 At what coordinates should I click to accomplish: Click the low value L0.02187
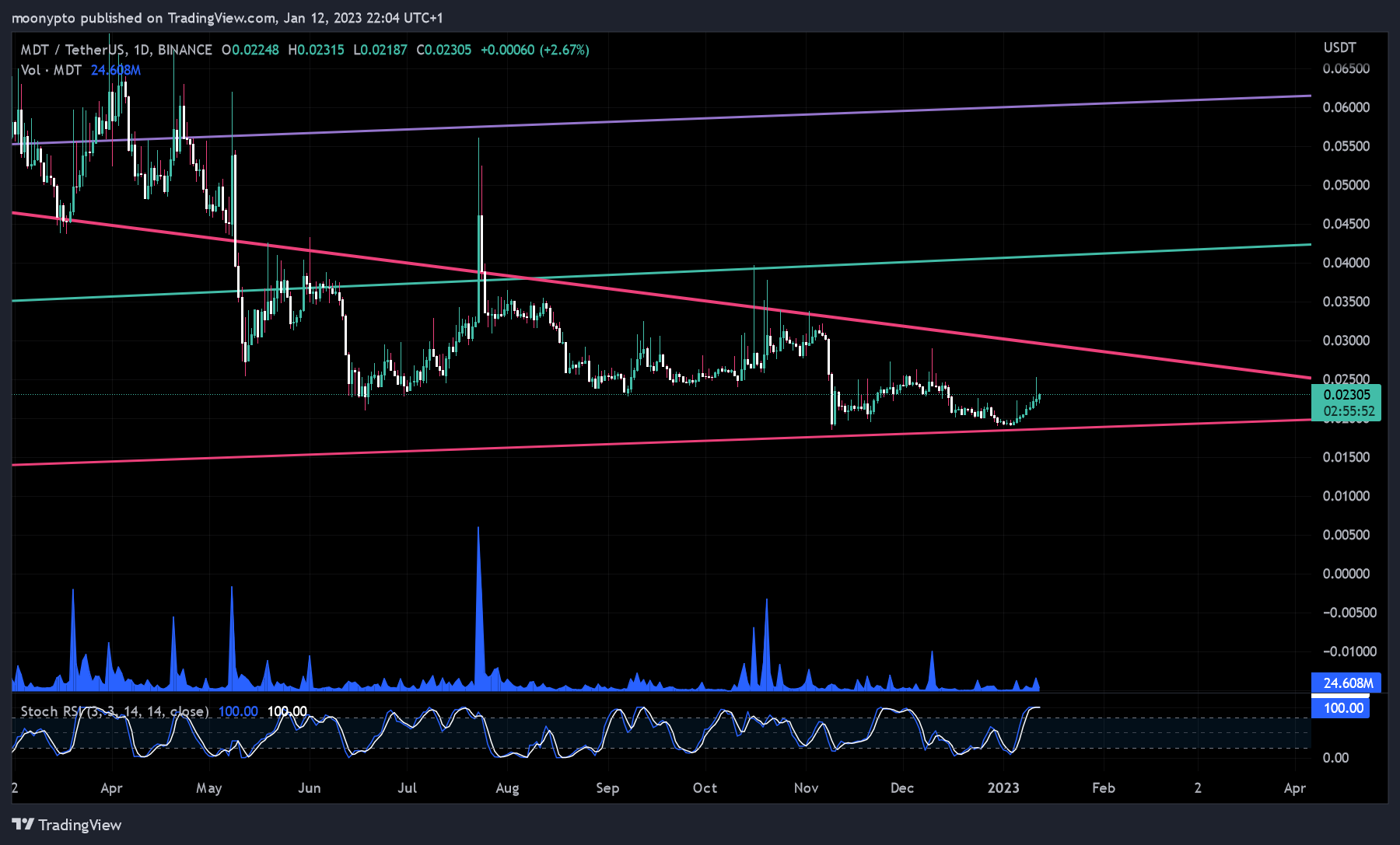tap(380, 50)
